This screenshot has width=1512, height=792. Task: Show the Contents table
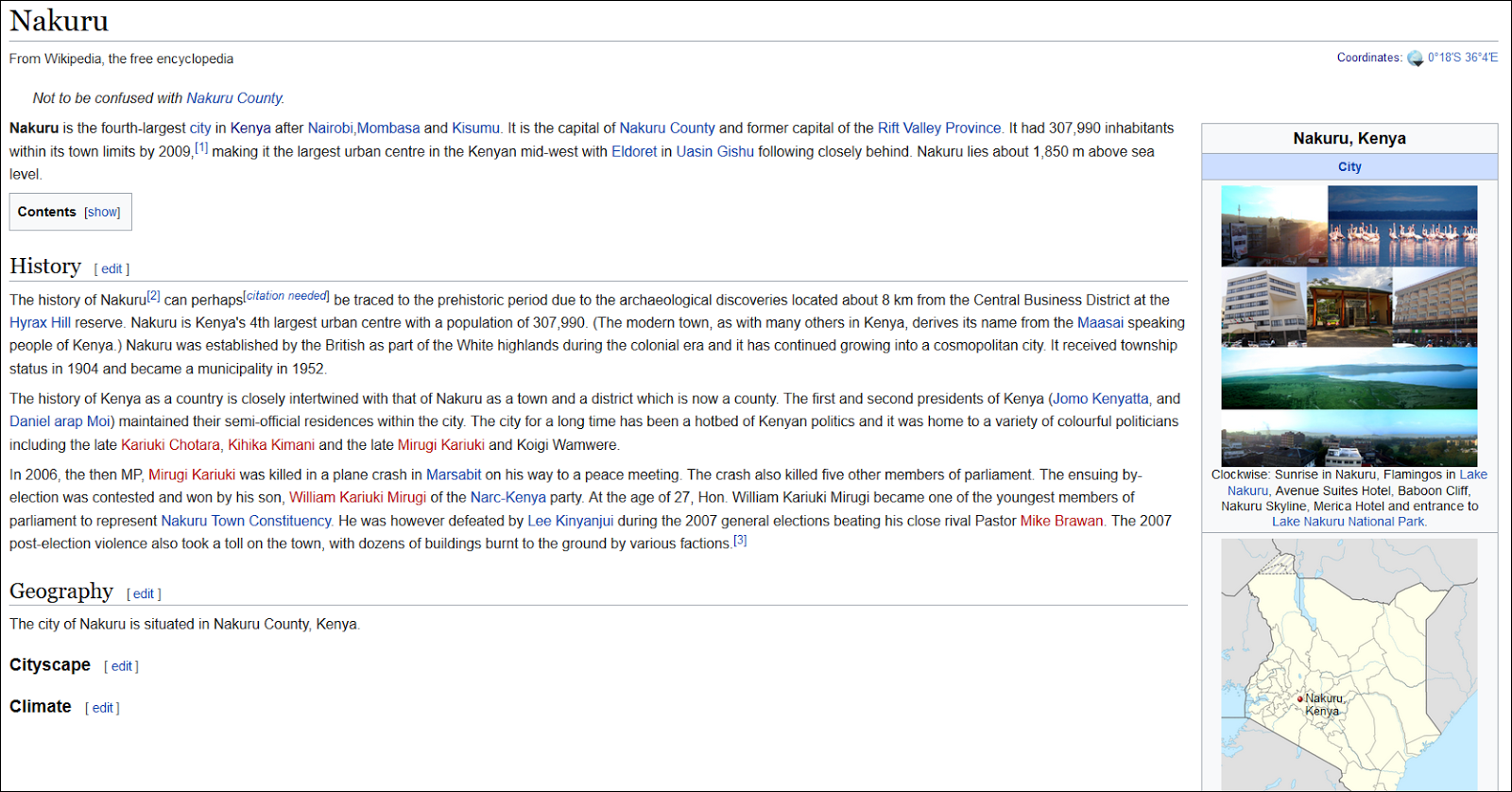click(x=102, y=213)
